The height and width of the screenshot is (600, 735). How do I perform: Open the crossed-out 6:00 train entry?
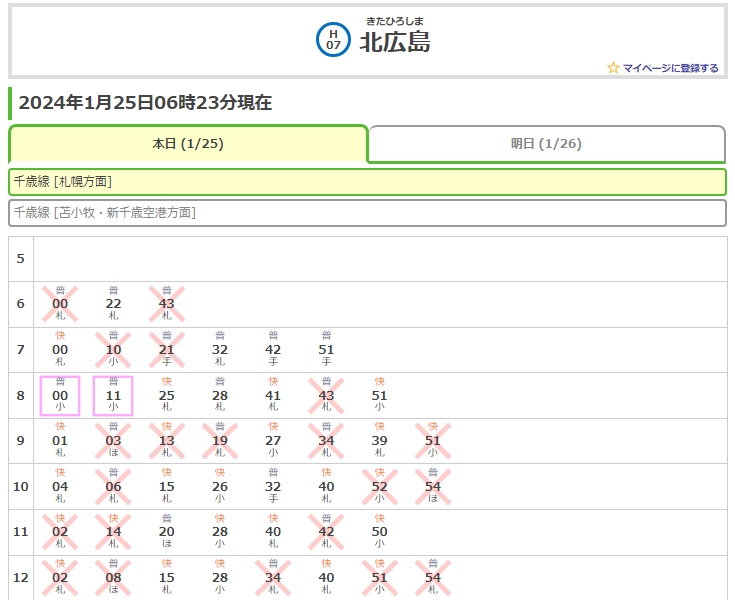[60, 303]
